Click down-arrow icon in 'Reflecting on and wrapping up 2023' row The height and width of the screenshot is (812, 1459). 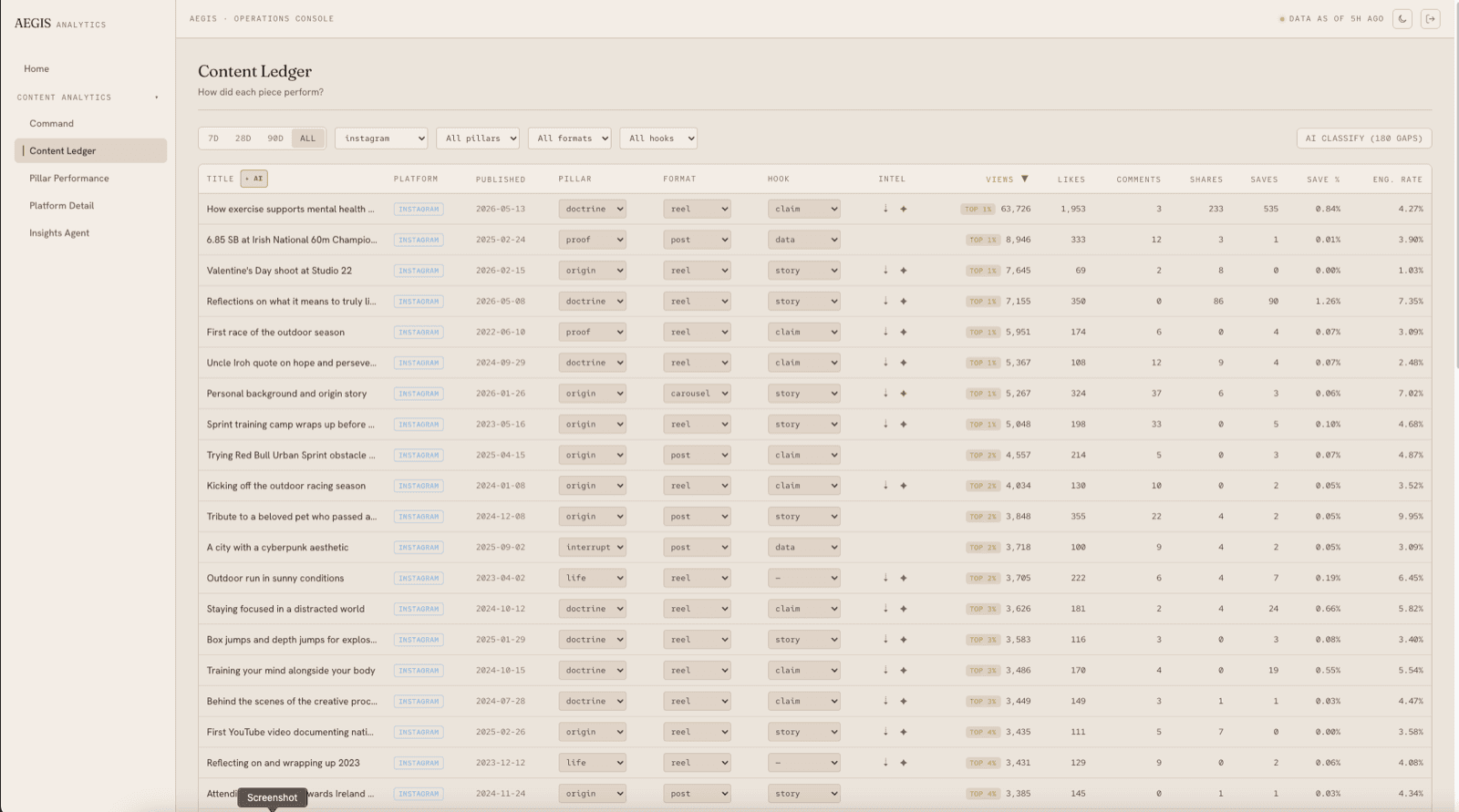tap(885, 763)
